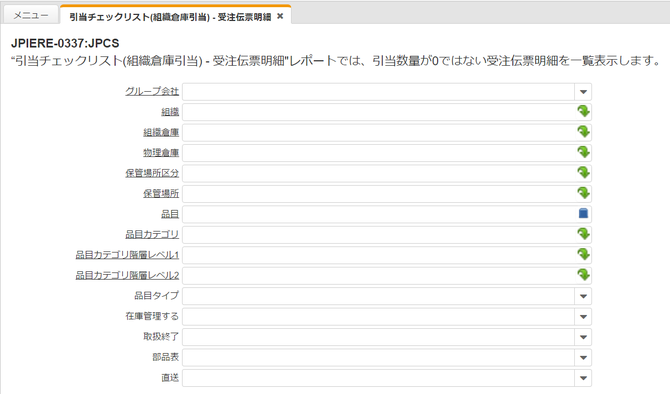Viewport: 670px width, 394px height.
Task: Click the JPIERE-0337:JPCS heading text
Action: pos(65,43)
